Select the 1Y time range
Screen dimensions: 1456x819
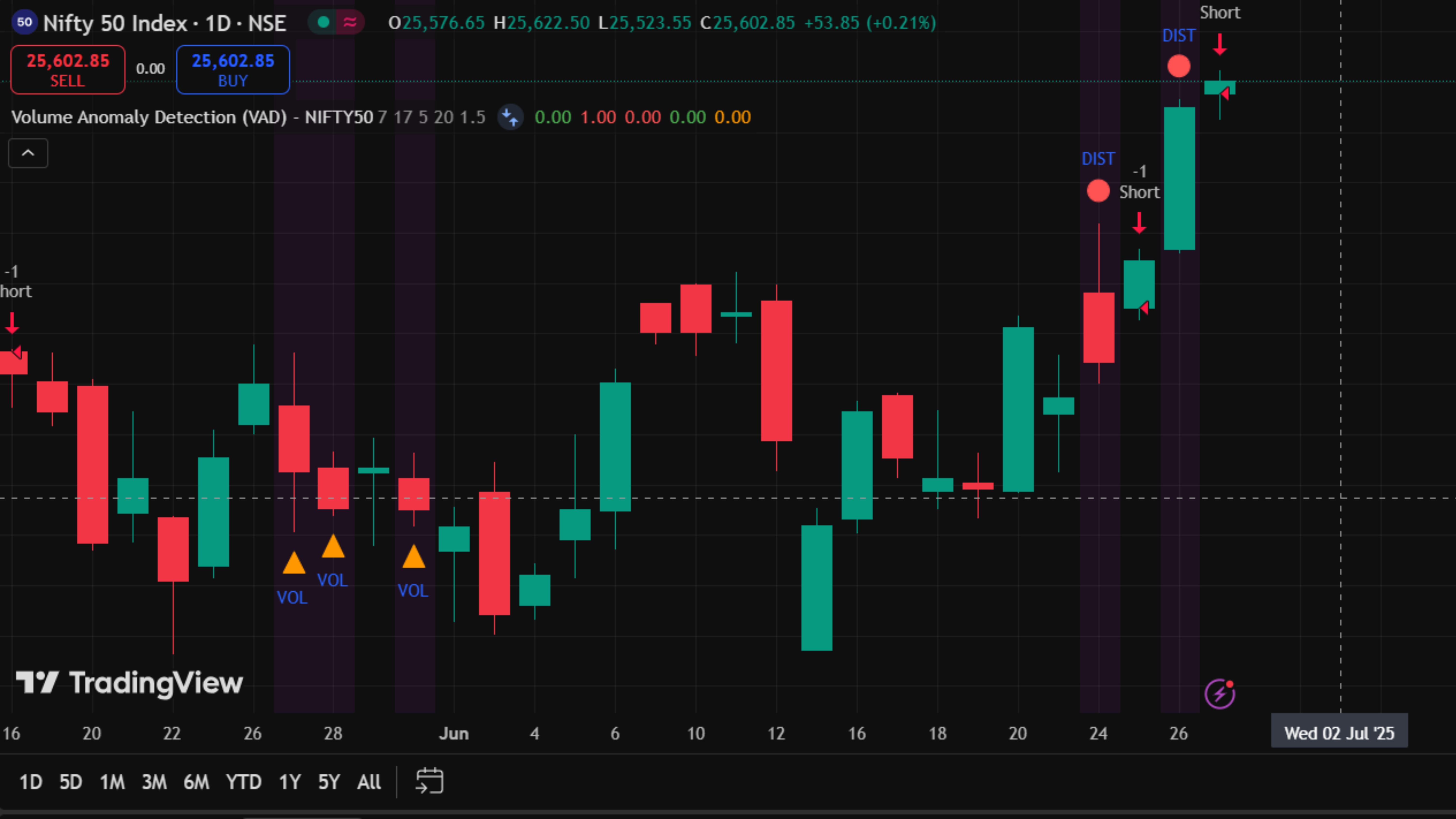coord(290,782)
